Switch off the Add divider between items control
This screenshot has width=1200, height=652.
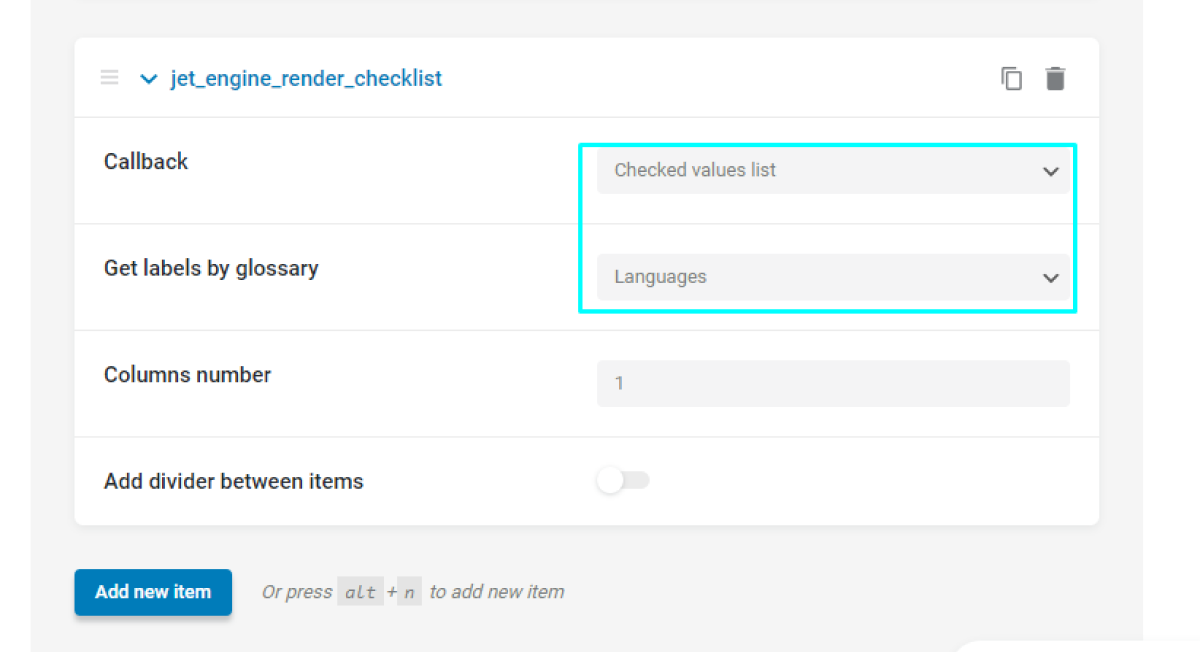623,480
